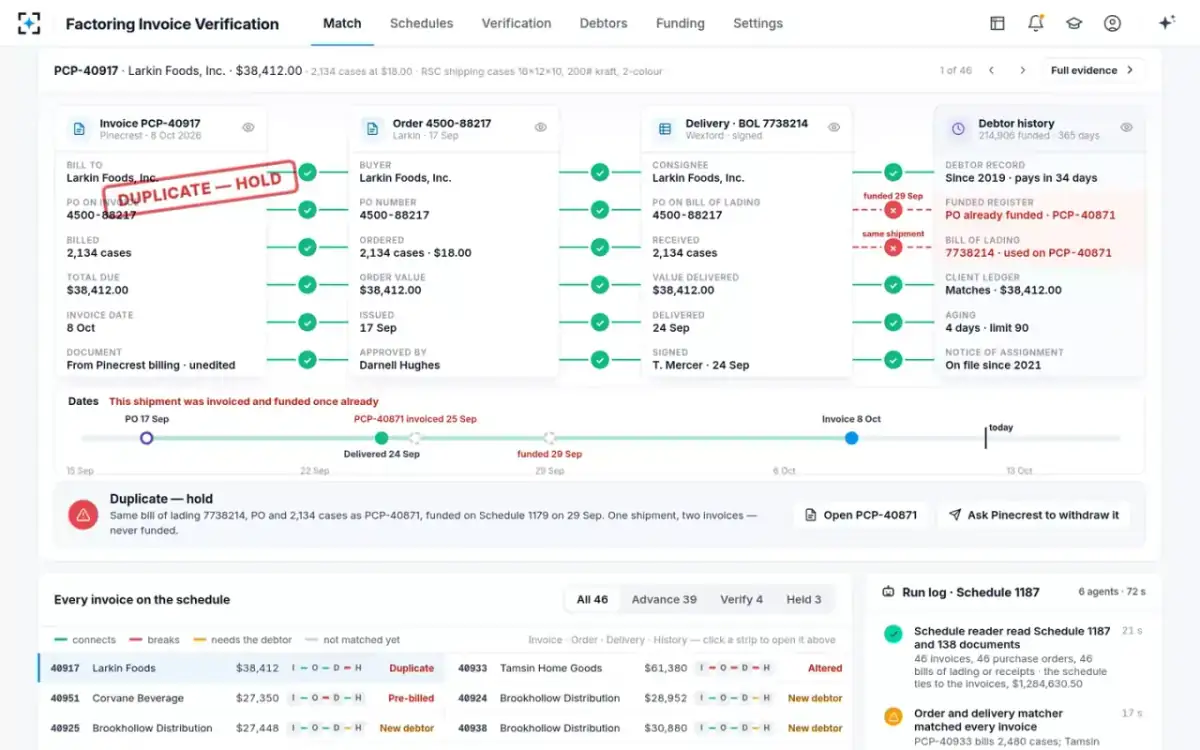Click match strip icon for Corvane Beverage
The width and height of the screenshot is (1200, 750).
(x=326, y=698)
